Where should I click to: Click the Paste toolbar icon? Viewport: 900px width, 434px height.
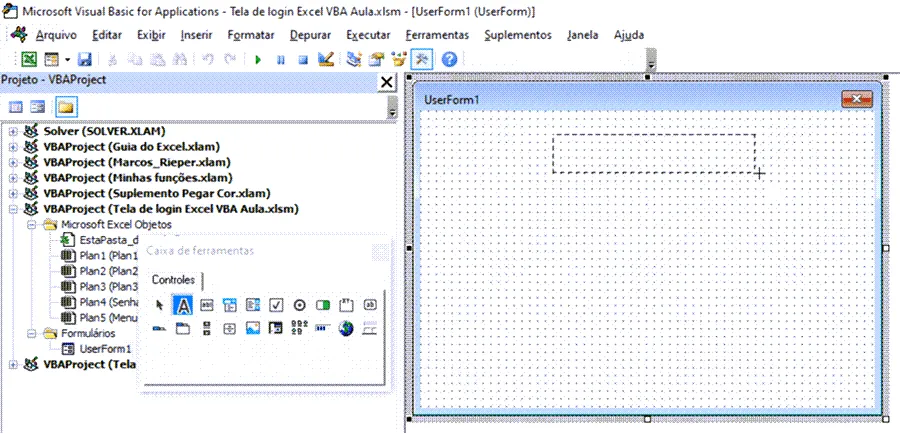pos(158,59)
